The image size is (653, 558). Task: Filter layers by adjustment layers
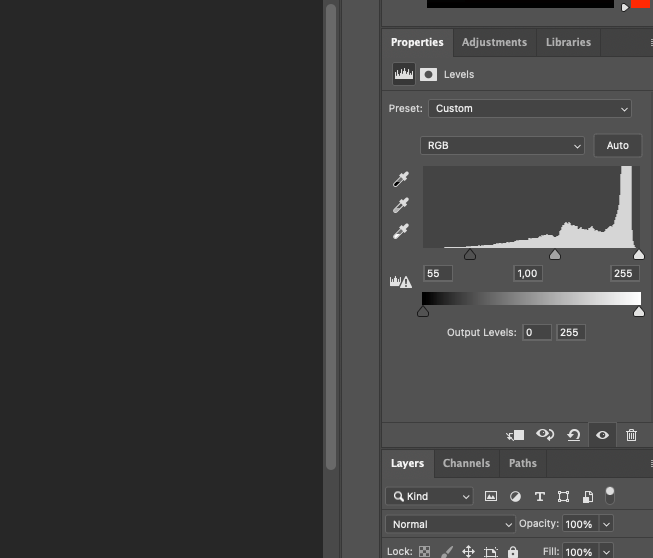point(515,496)
